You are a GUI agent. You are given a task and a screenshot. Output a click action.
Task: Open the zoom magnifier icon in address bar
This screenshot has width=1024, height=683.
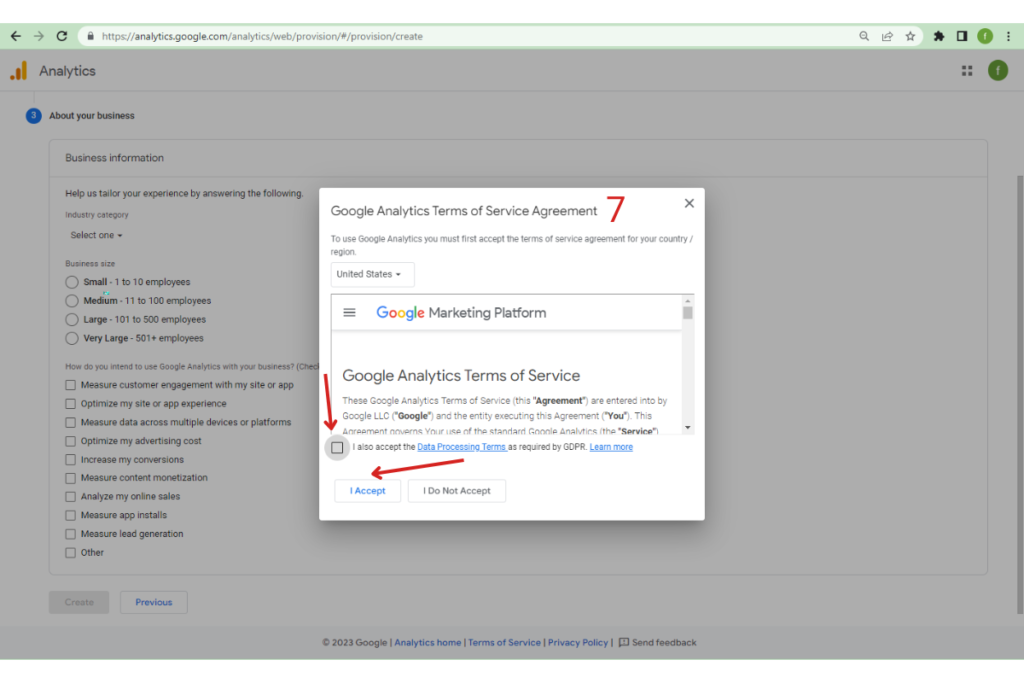pyautogui.click(x=864, y=36)
